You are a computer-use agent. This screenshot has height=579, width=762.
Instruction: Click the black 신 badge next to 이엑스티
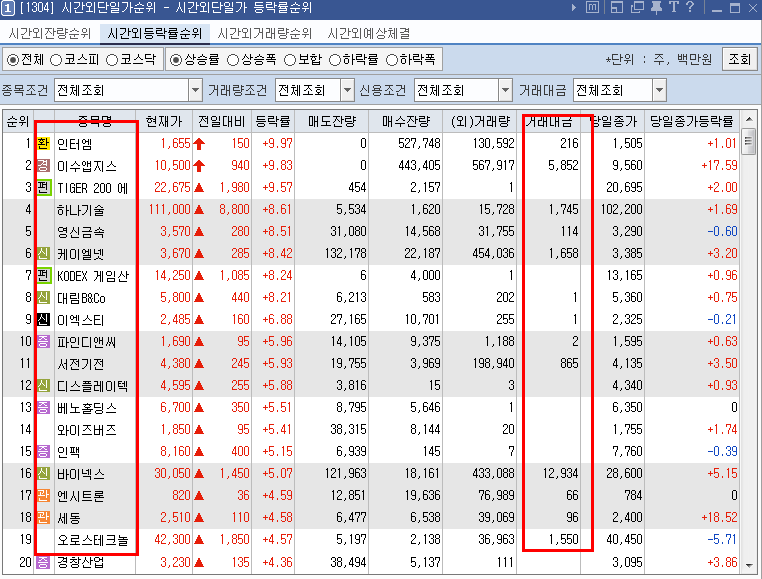point(43,319)
